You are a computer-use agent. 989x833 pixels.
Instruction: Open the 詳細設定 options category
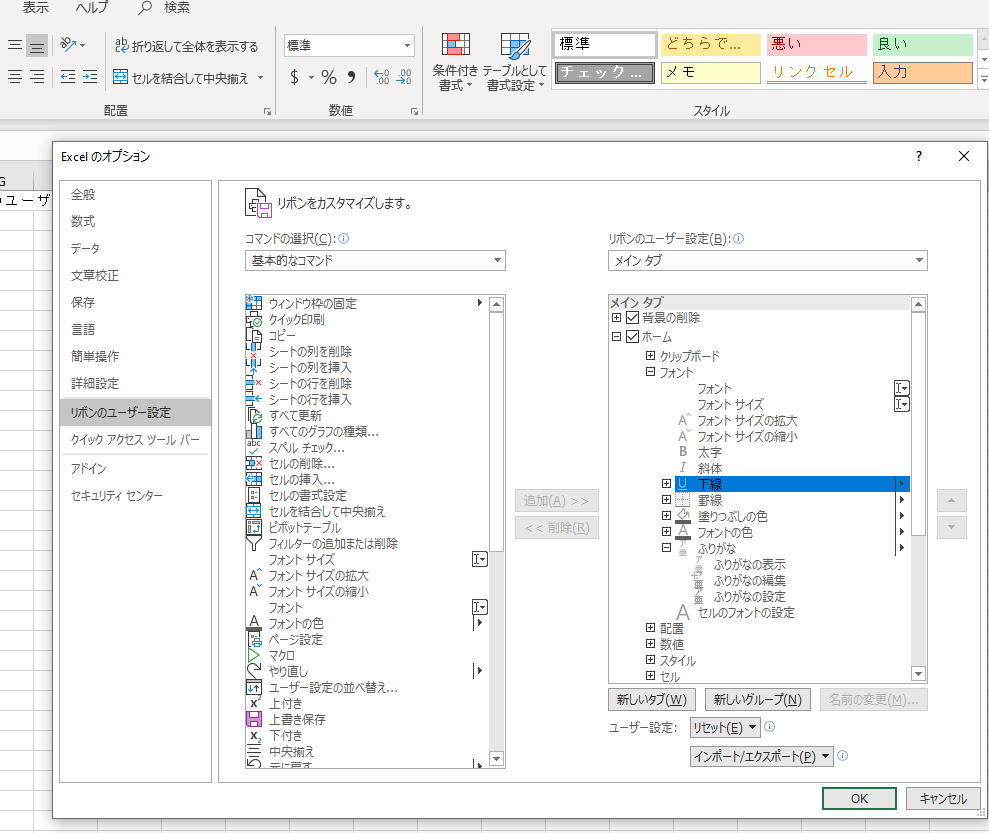[x=135, y=383]
